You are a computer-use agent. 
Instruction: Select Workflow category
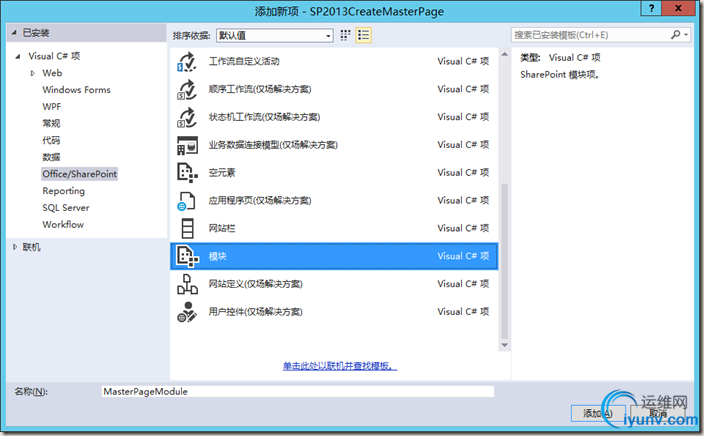pos(63,225)
